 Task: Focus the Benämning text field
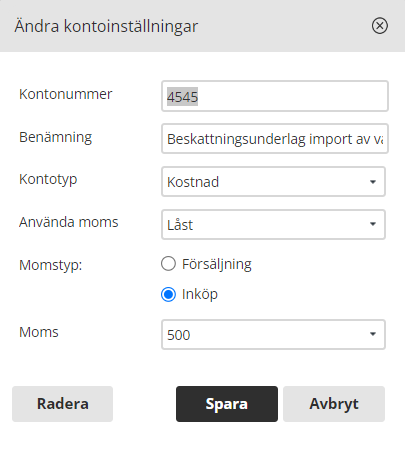point(275,139)
